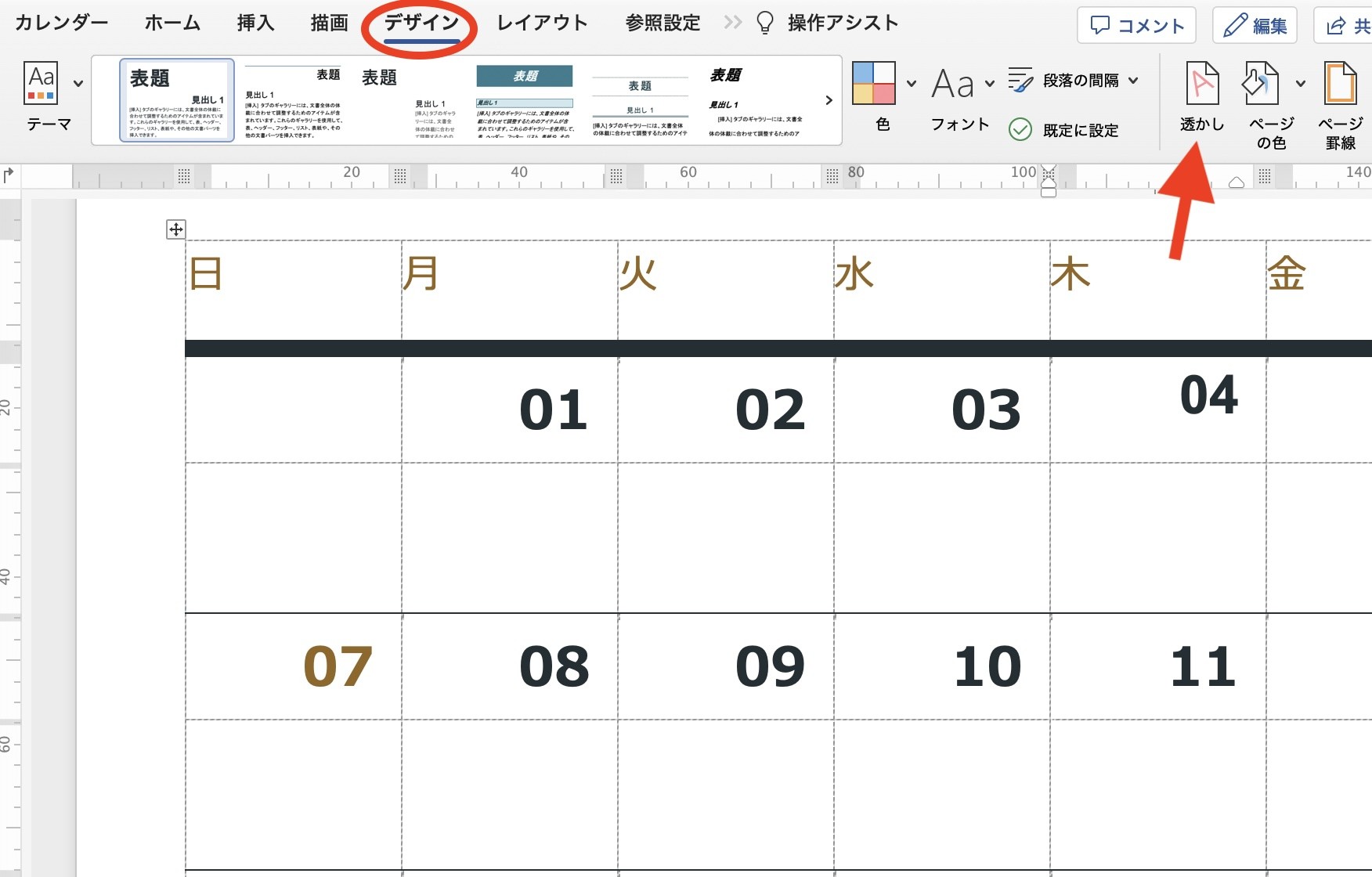Click the 操作アシスト lightbulb icon
Screen dimensions: 1372x877
point(764,23)
